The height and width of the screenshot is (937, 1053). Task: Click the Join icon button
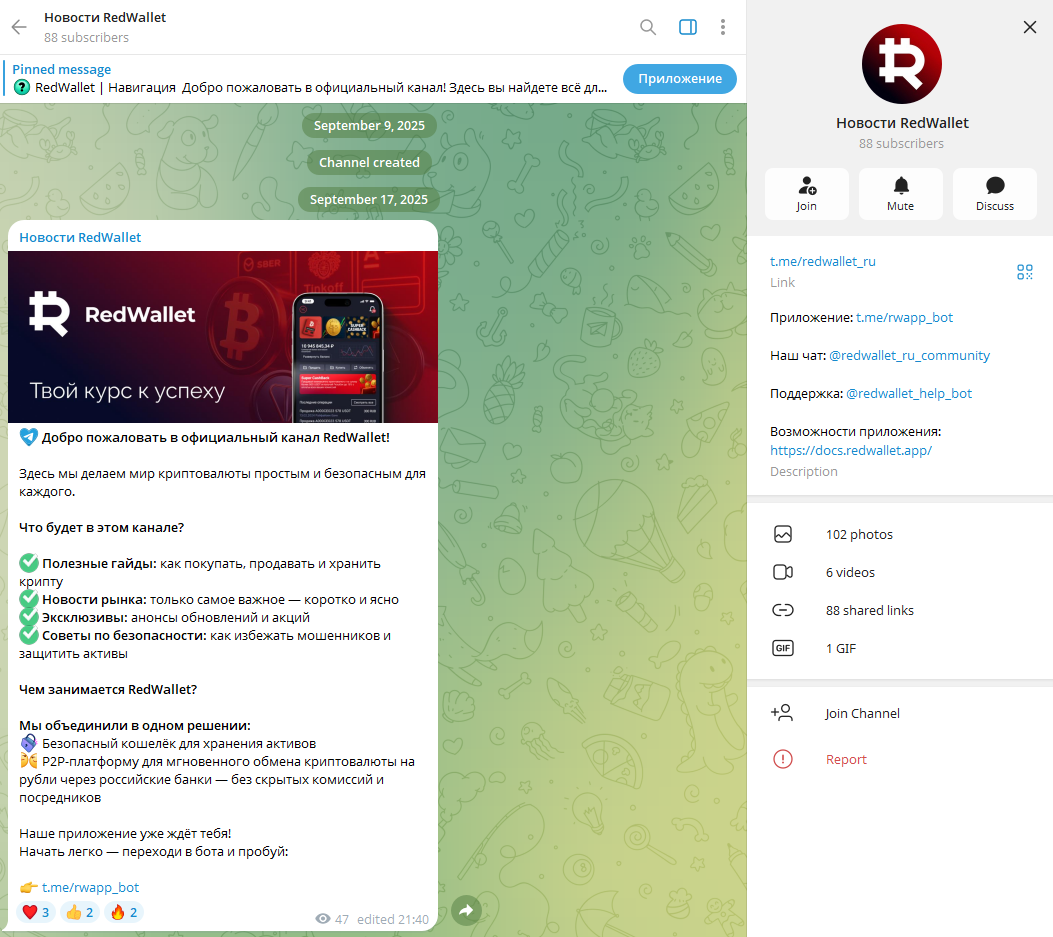click(x=807, y=194)
